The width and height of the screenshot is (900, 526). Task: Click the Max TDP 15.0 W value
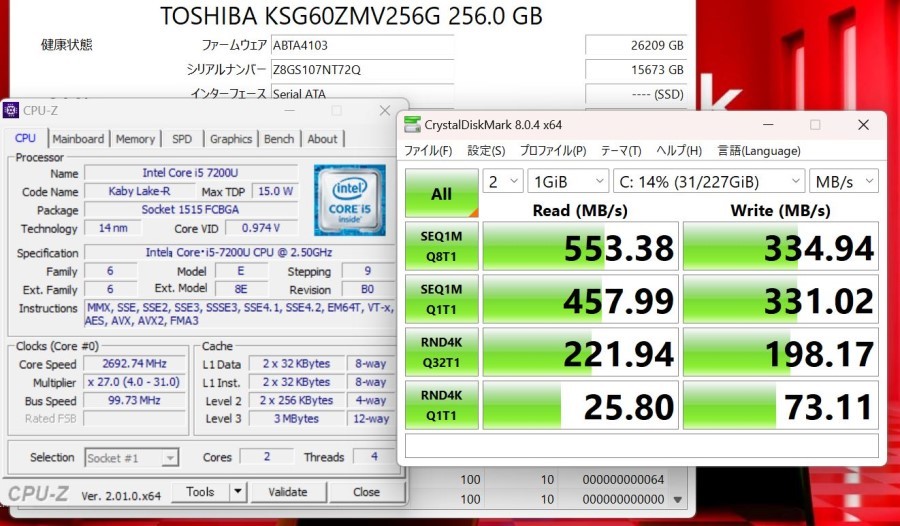[x=276, y=191]
